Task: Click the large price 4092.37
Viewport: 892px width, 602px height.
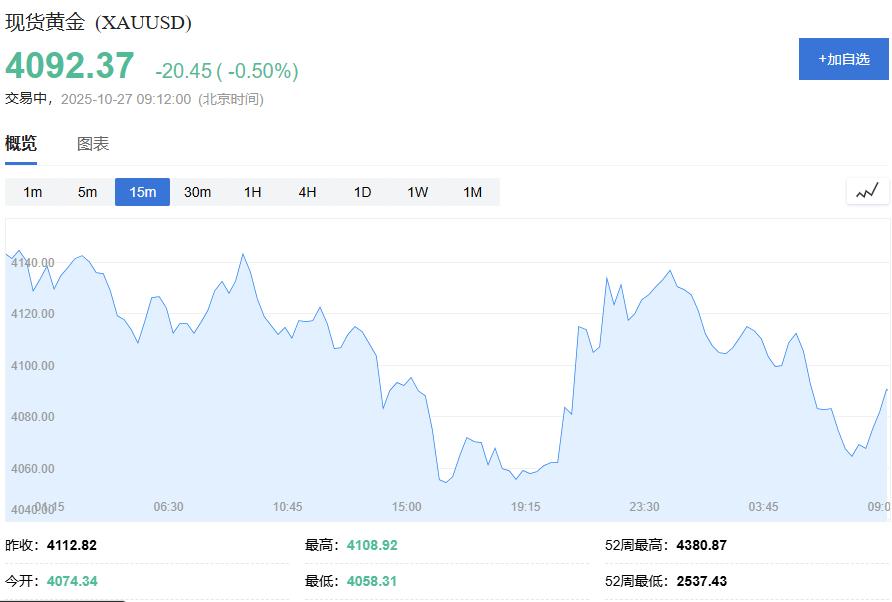Action: point(68,66)
